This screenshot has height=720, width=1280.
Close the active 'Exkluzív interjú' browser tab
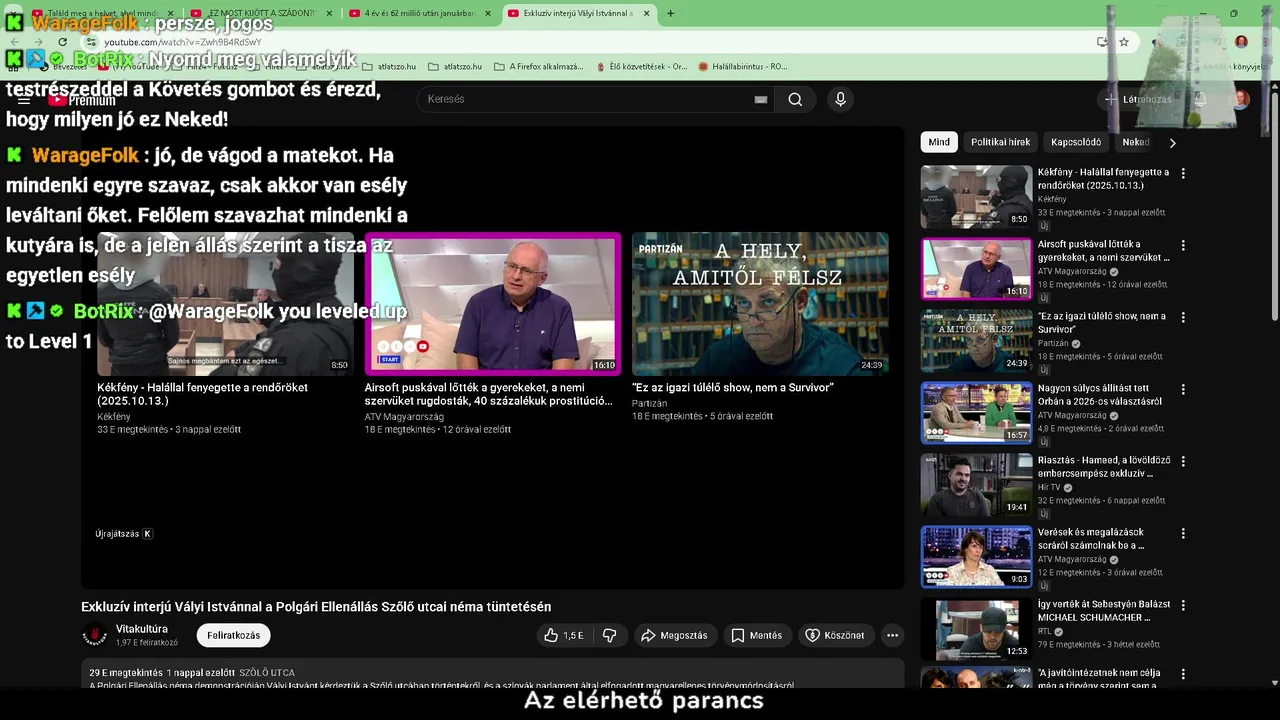click(x=646, y=13)
